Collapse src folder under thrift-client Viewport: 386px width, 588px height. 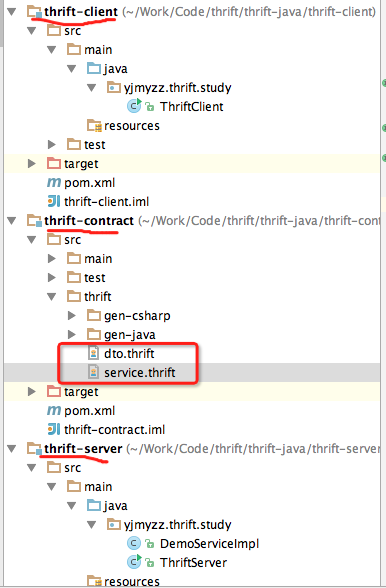tap(32, 31)
